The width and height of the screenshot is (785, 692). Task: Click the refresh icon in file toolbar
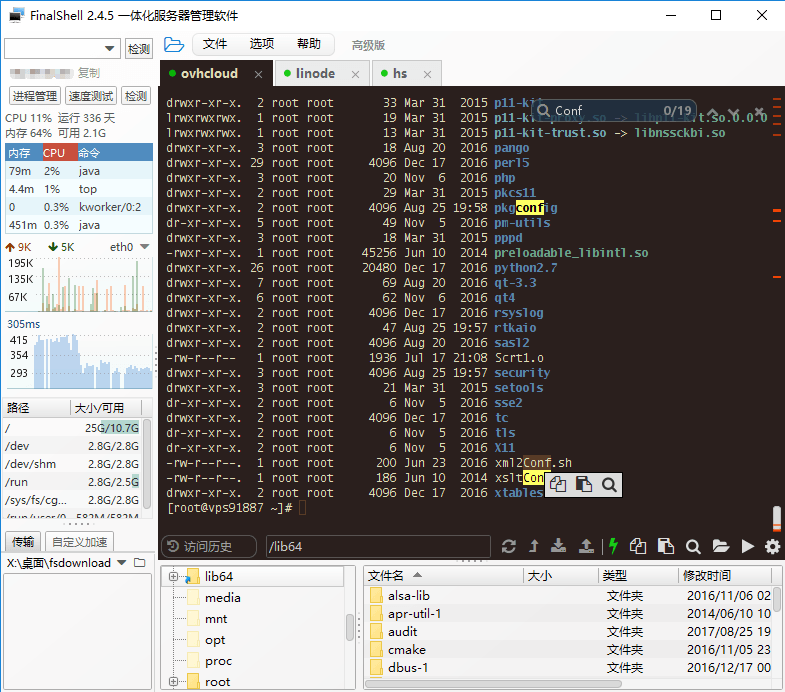(x=509, y=546)
